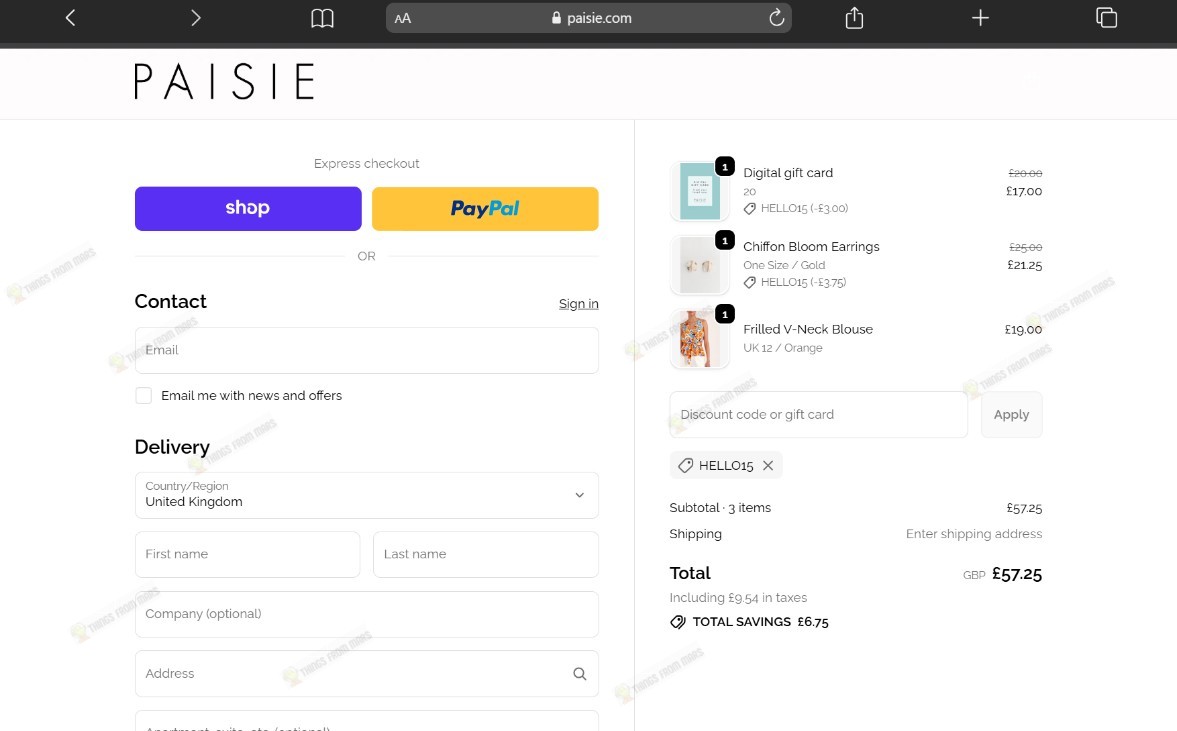Click the Frilled V-Neck Blouse thumbnail
Screen dimensions: 1177x731
click(700, 338)
